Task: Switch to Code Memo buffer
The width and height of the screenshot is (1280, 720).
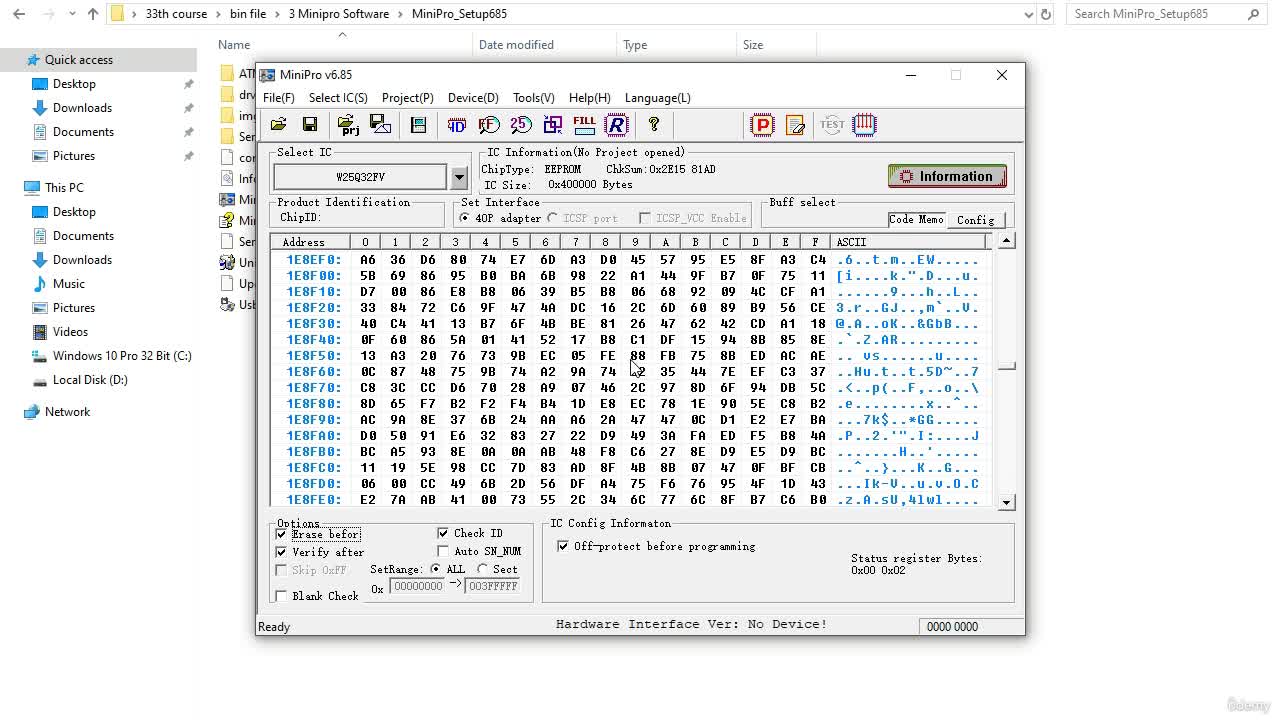Action: [916, 219]
